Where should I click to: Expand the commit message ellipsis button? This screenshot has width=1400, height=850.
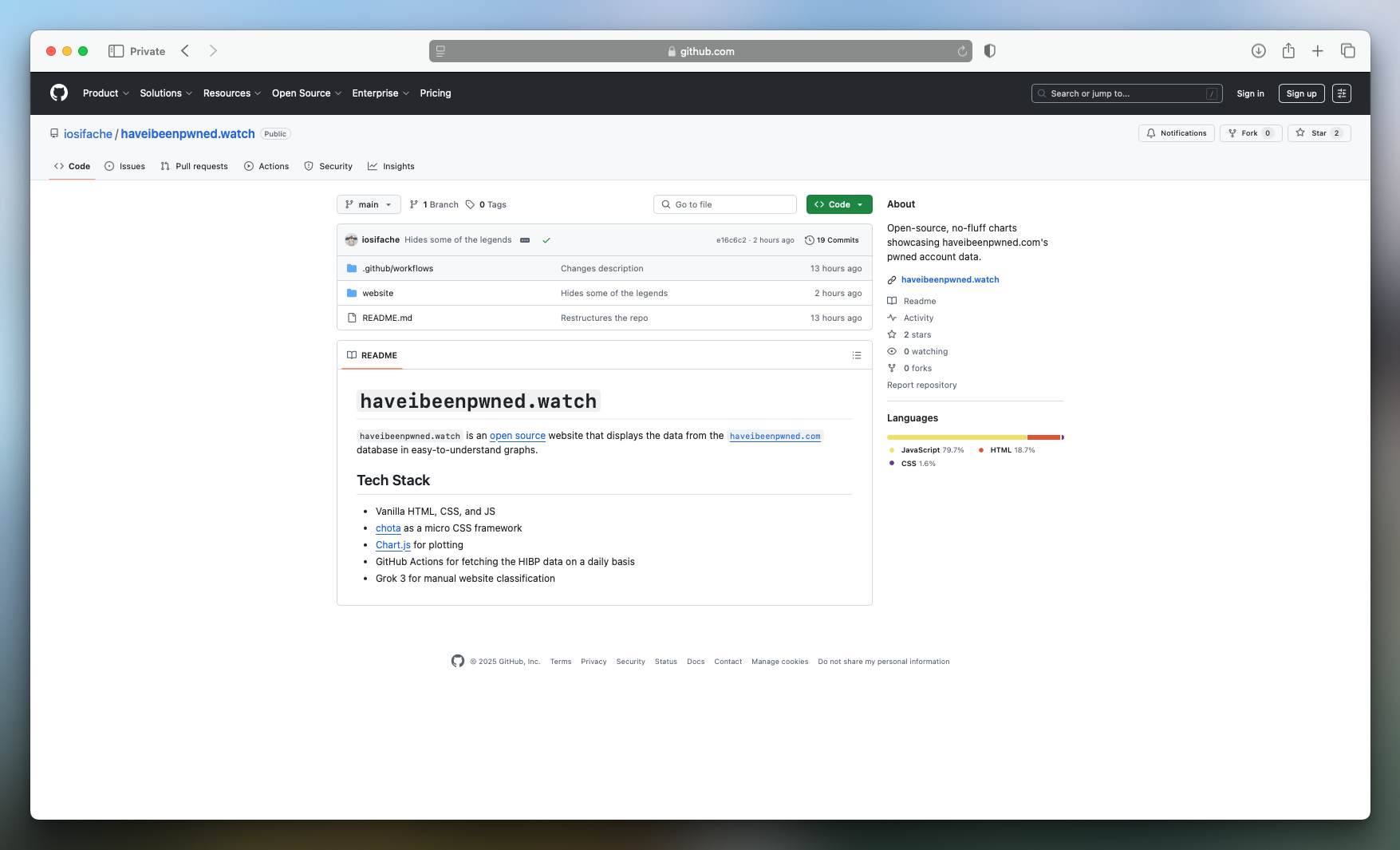point(525,240)
